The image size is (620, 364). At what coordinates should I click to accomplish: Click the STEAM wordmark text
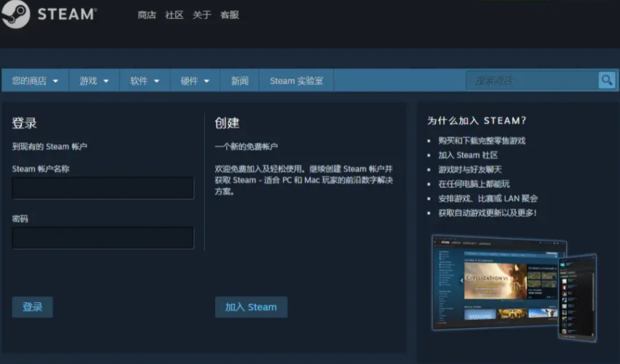click(x=66, y=15)
